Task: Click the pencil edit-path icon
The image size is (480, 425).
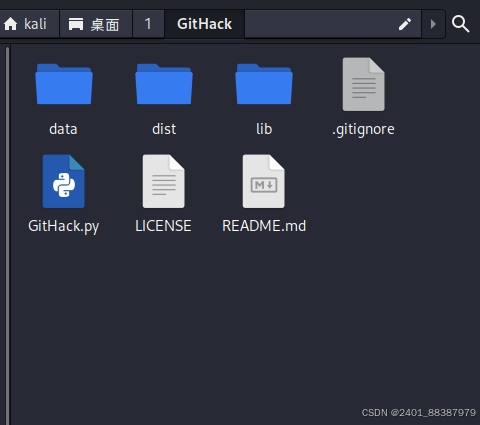Action: (405, 24)
